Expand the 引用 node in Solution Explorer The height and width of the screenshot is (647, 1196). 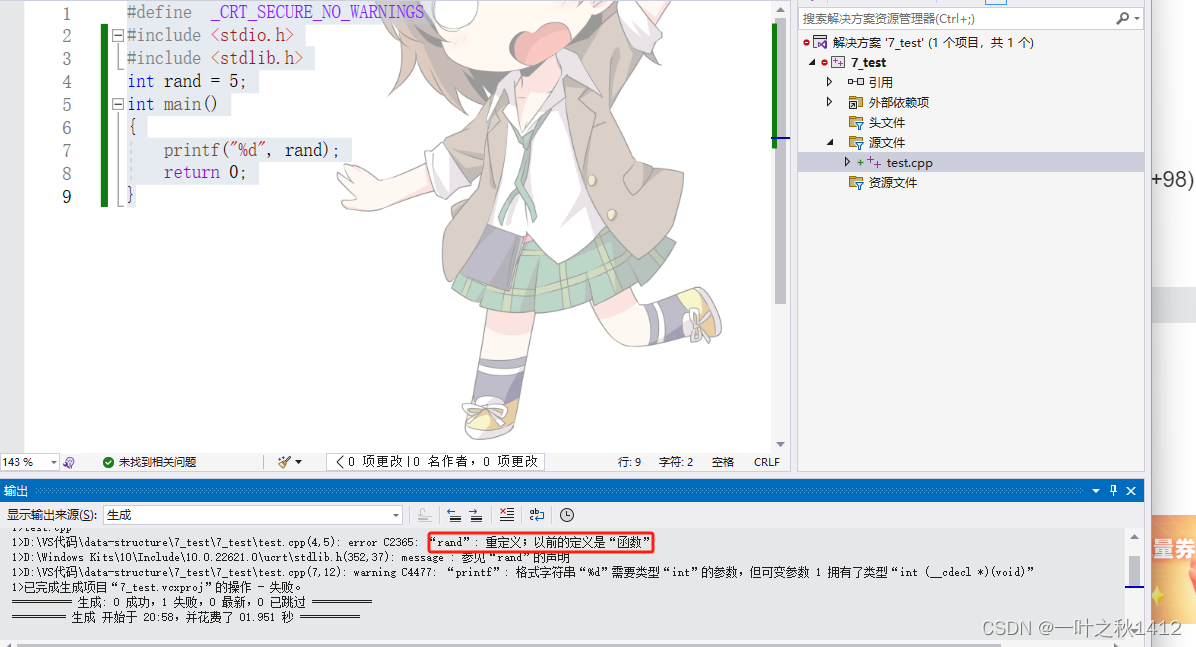pyautogui.click(x=829, y=81)
